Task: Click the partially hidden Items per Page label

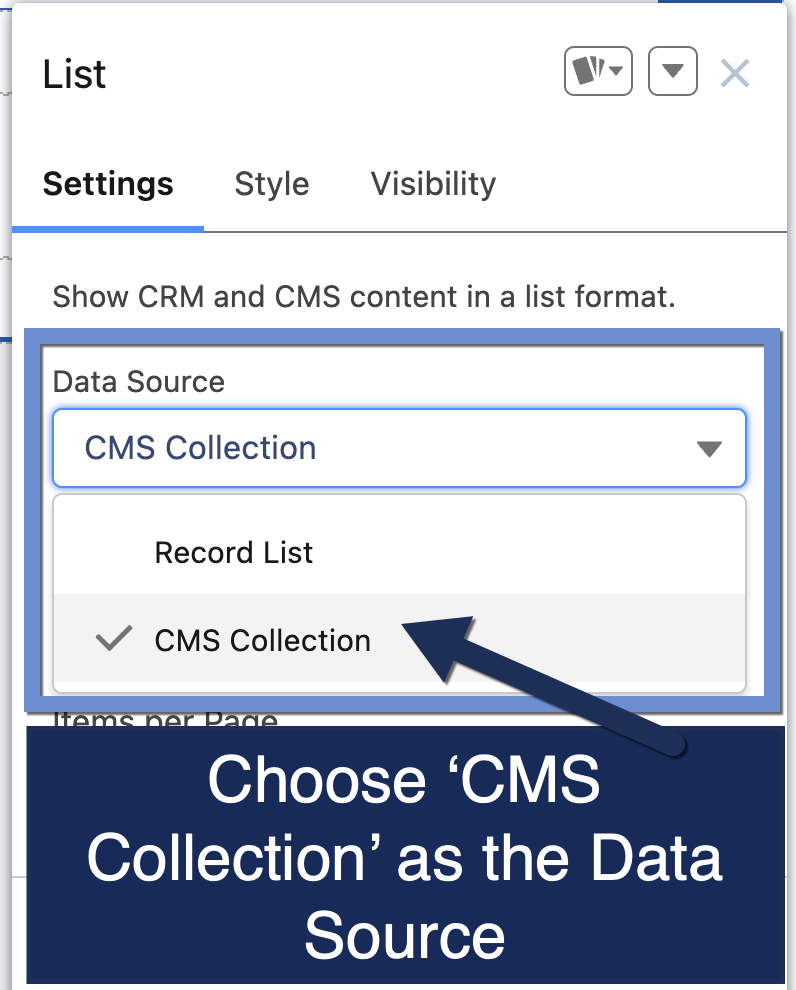Action: [165, 718]
